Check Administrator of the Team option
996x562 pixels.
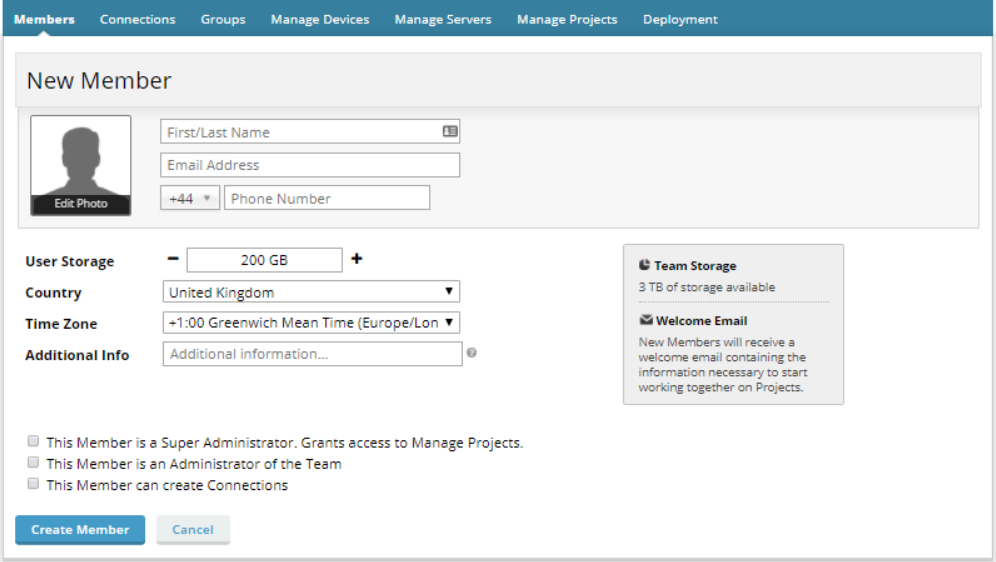[x=33, y=462]
